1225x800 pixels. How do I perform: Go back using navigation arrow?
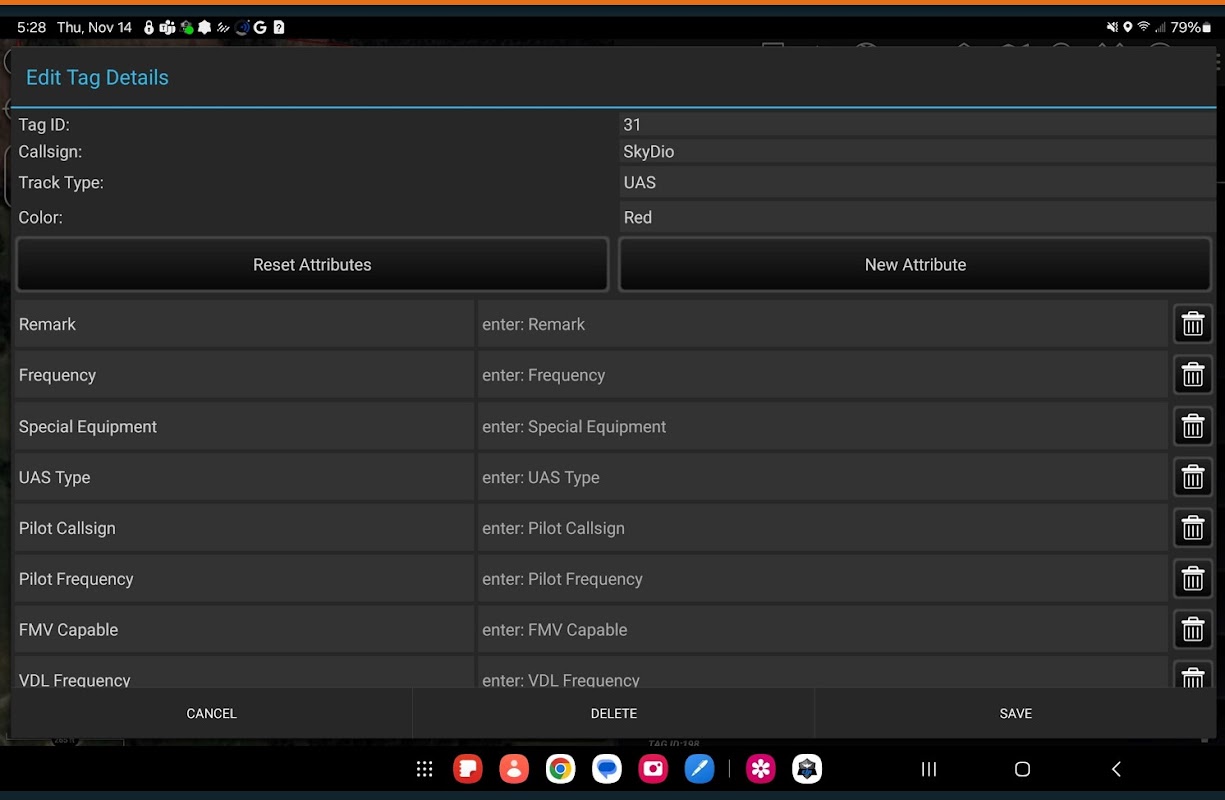(x=1116, y=769)
